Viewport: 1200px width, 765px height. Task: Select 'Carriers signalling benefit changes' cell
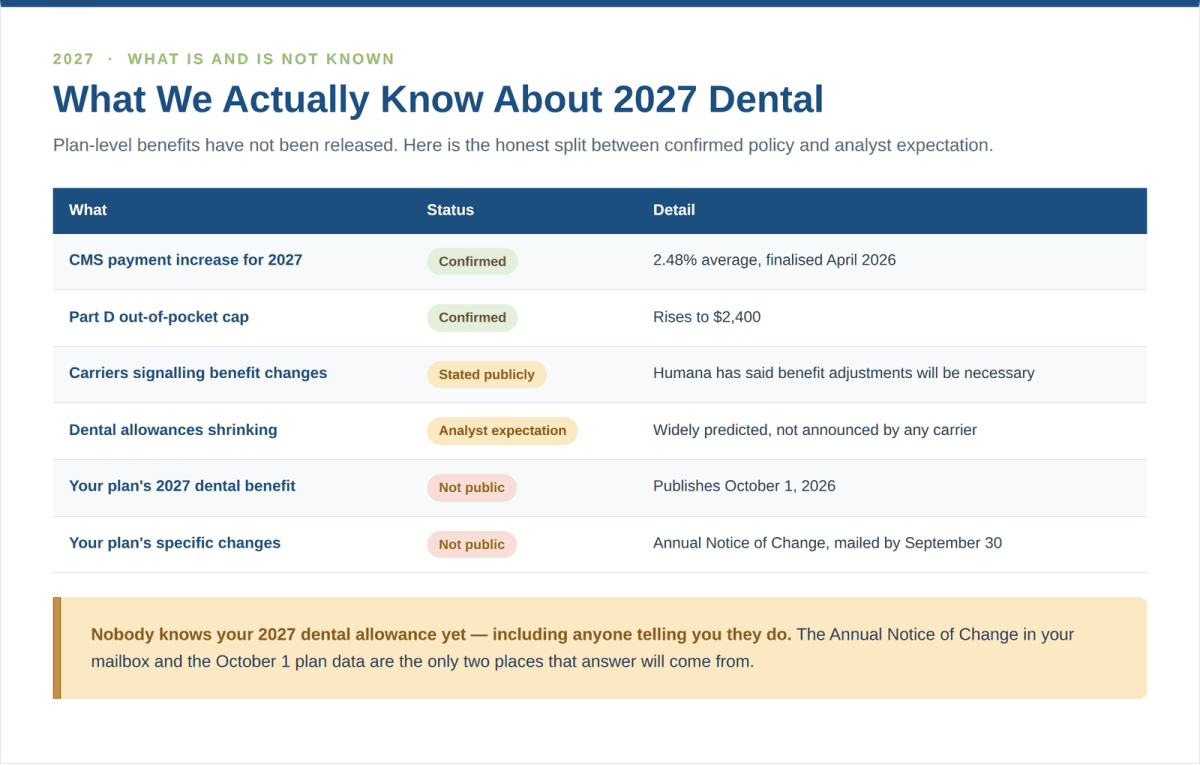pos(198,373)
